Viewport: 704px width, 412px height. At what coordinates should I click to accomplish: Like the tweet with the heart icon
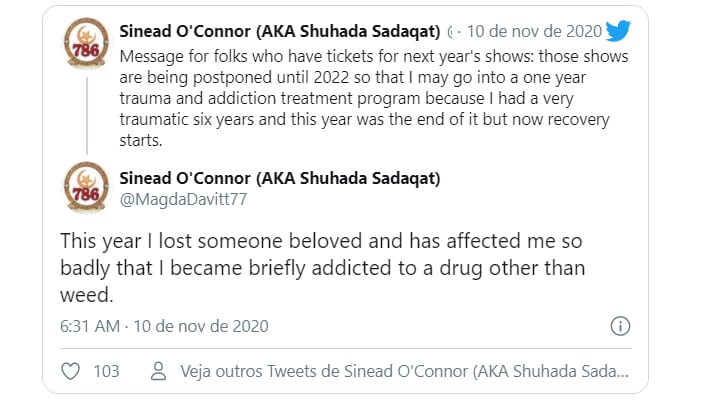click(70, 371)
